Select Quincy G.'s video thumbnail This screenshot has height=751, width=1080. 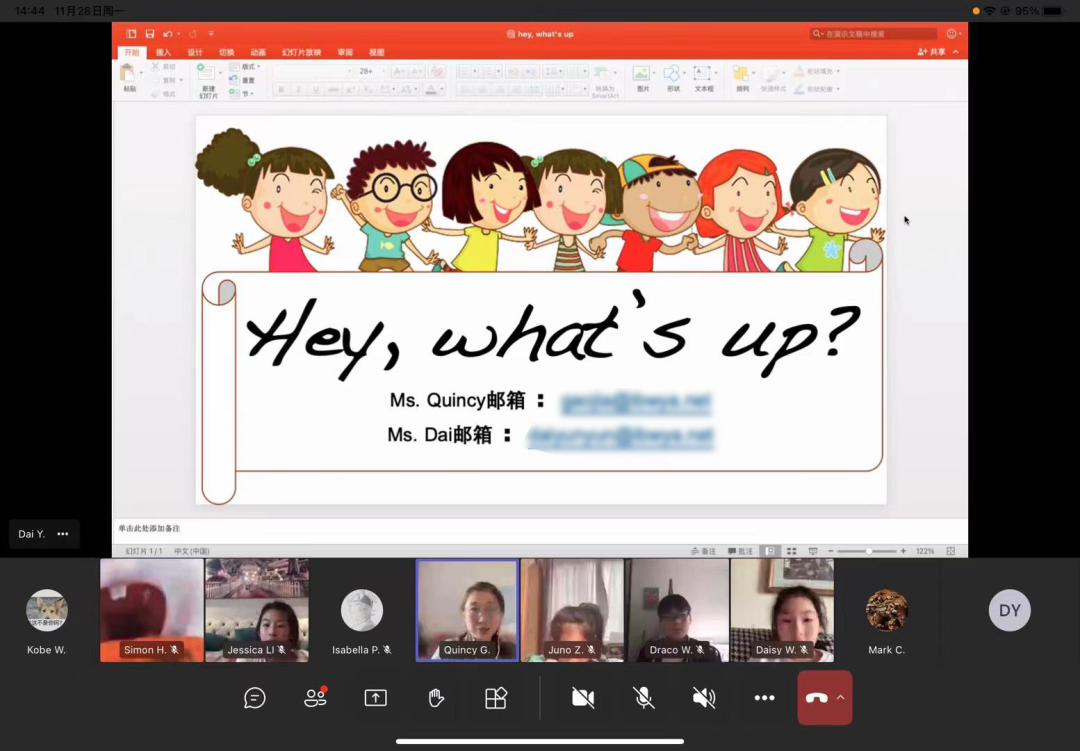tap(467, 609)
